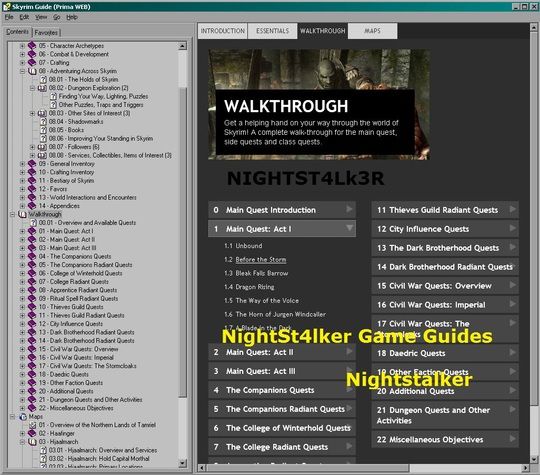Screen dimensions: 540x475
Task: Click the open book icon beside Hjaalmarch
Action: [32, 442]
